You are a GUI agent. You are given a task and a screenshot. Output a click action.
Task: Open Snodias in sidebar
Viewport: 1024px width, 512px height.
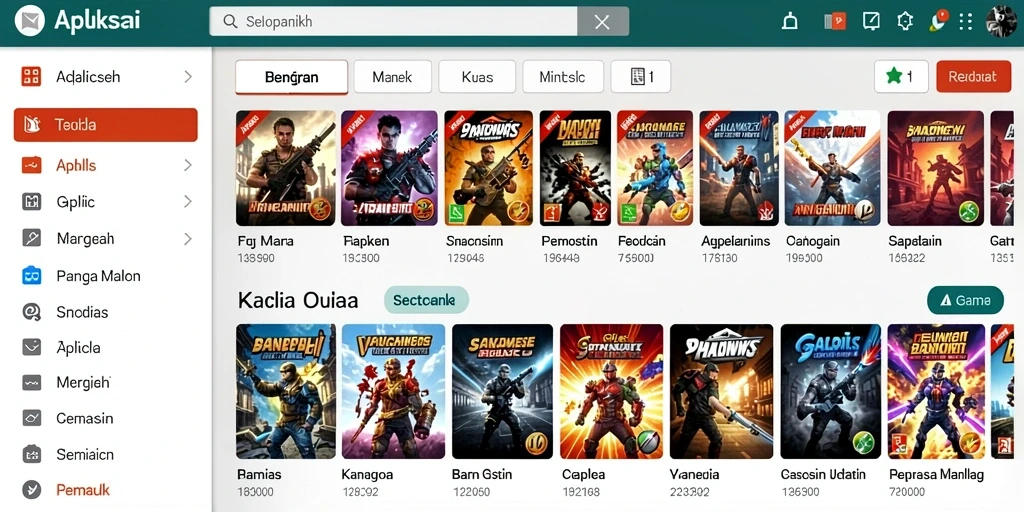[x=82, y=312]
